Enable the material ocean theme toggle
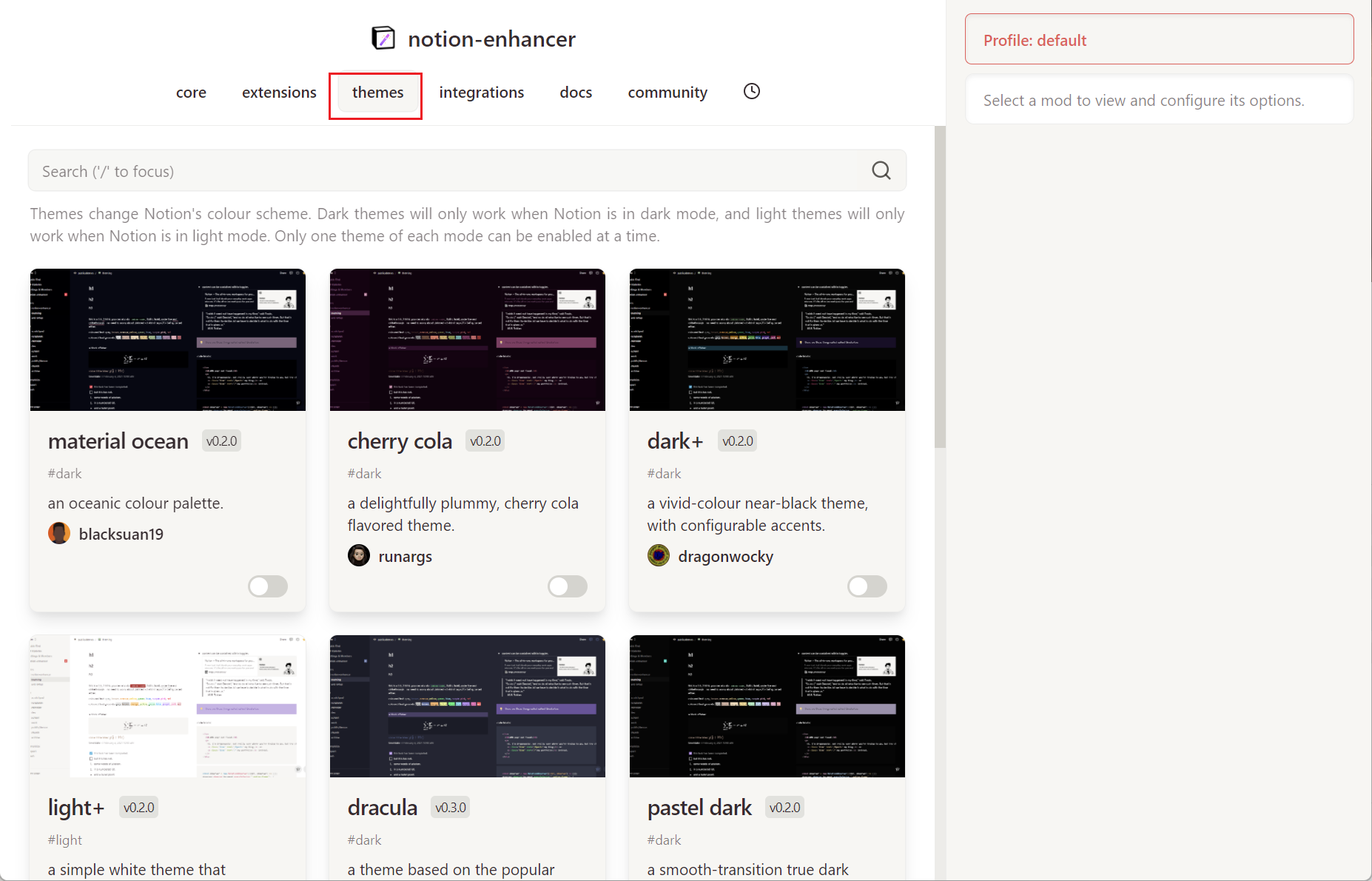 (268, 586)
